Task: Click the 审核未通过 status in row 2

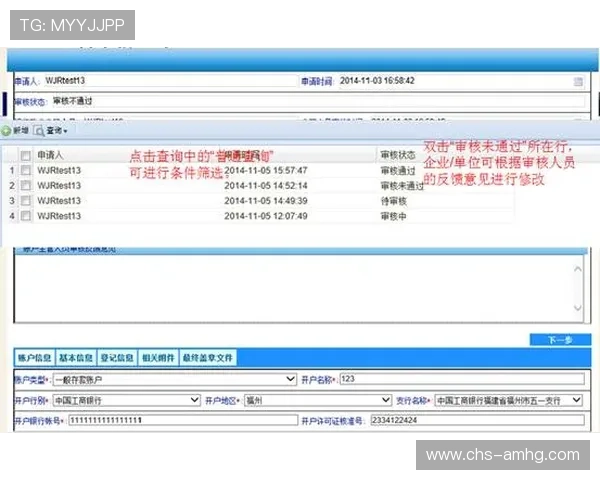Action: [x=402, y=186]
